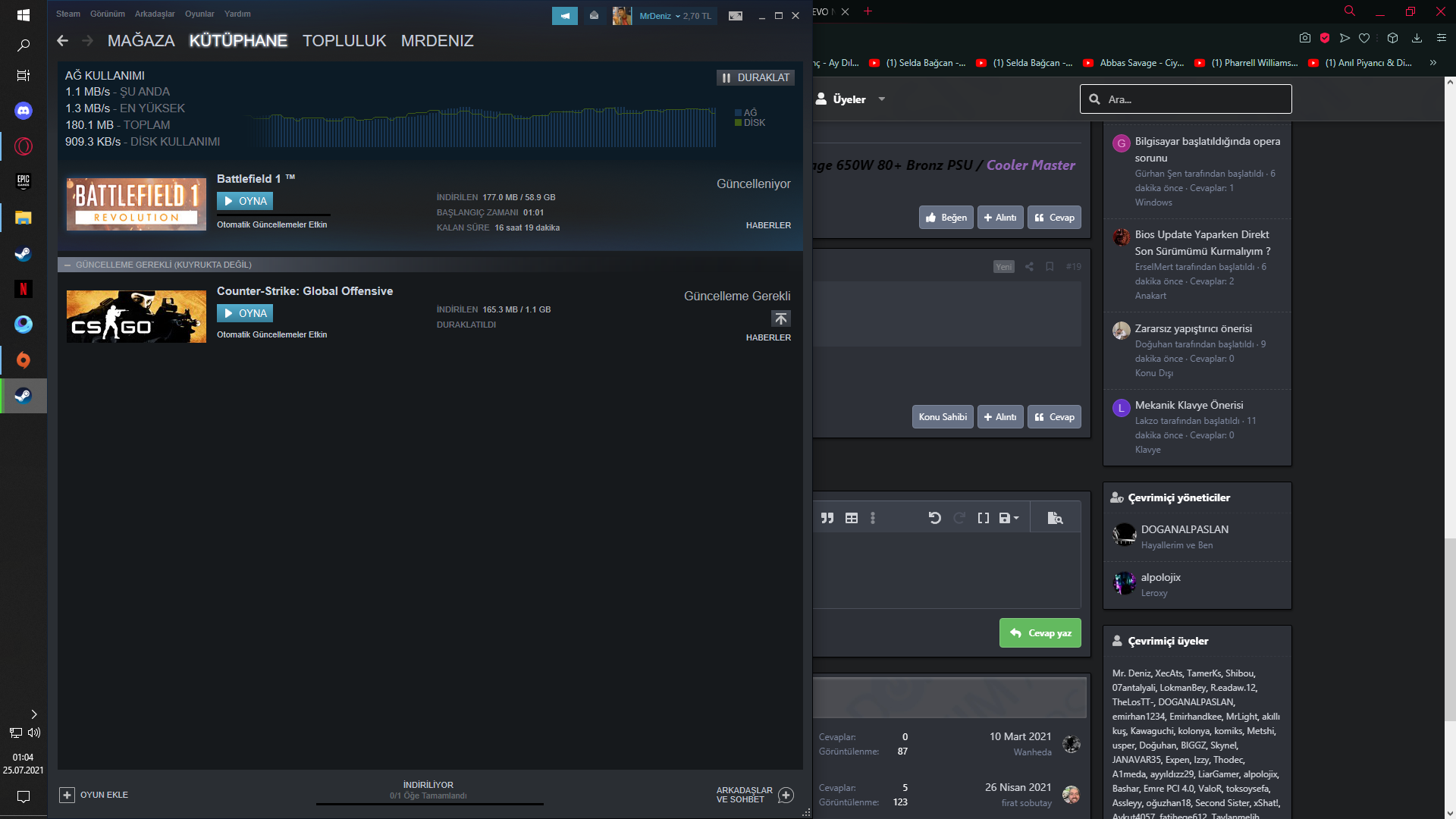Preview the reply in forum editor
Image resolution: width=1456 pixels, height=819 pixels.
(1055, 518)
